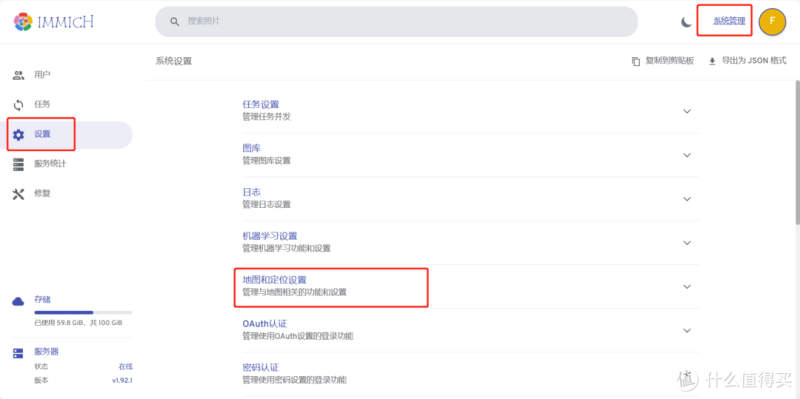The width and height of the screenshot is (800, 399).
Task: Click the Immich logo
Action: coord(54,22)
